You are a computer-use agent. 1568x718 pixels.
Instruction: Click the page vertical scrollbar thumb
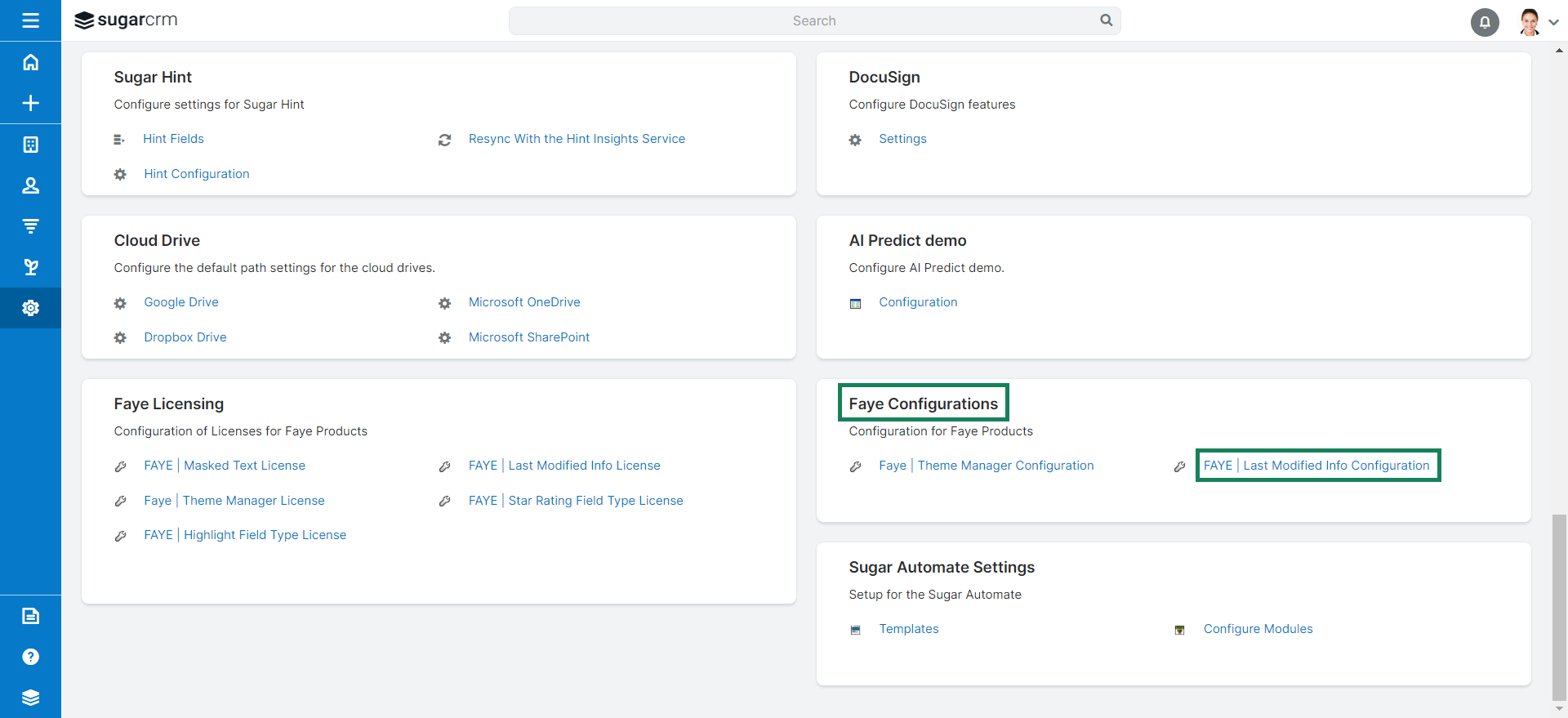click(1559, 607)
